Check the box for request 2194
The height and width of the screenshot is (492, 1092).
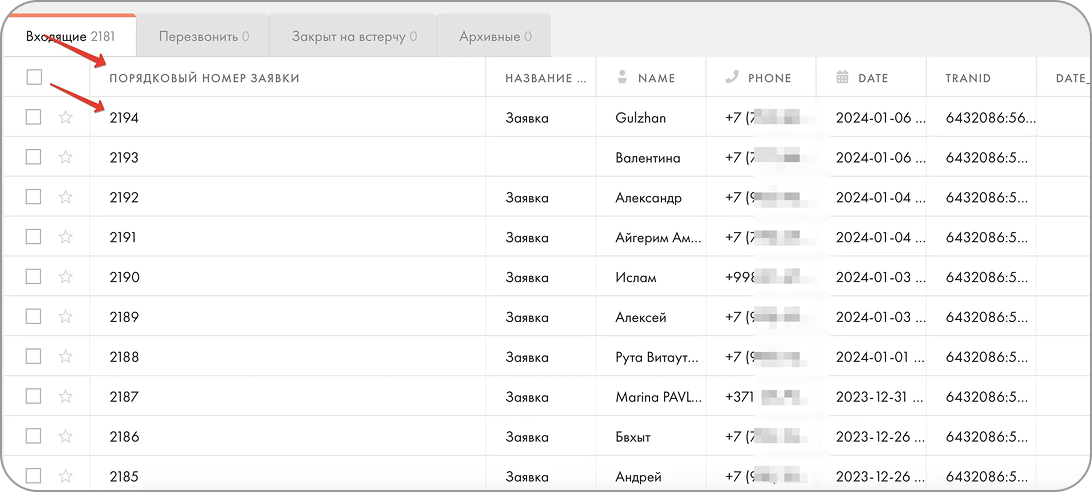tap(34, 117)
